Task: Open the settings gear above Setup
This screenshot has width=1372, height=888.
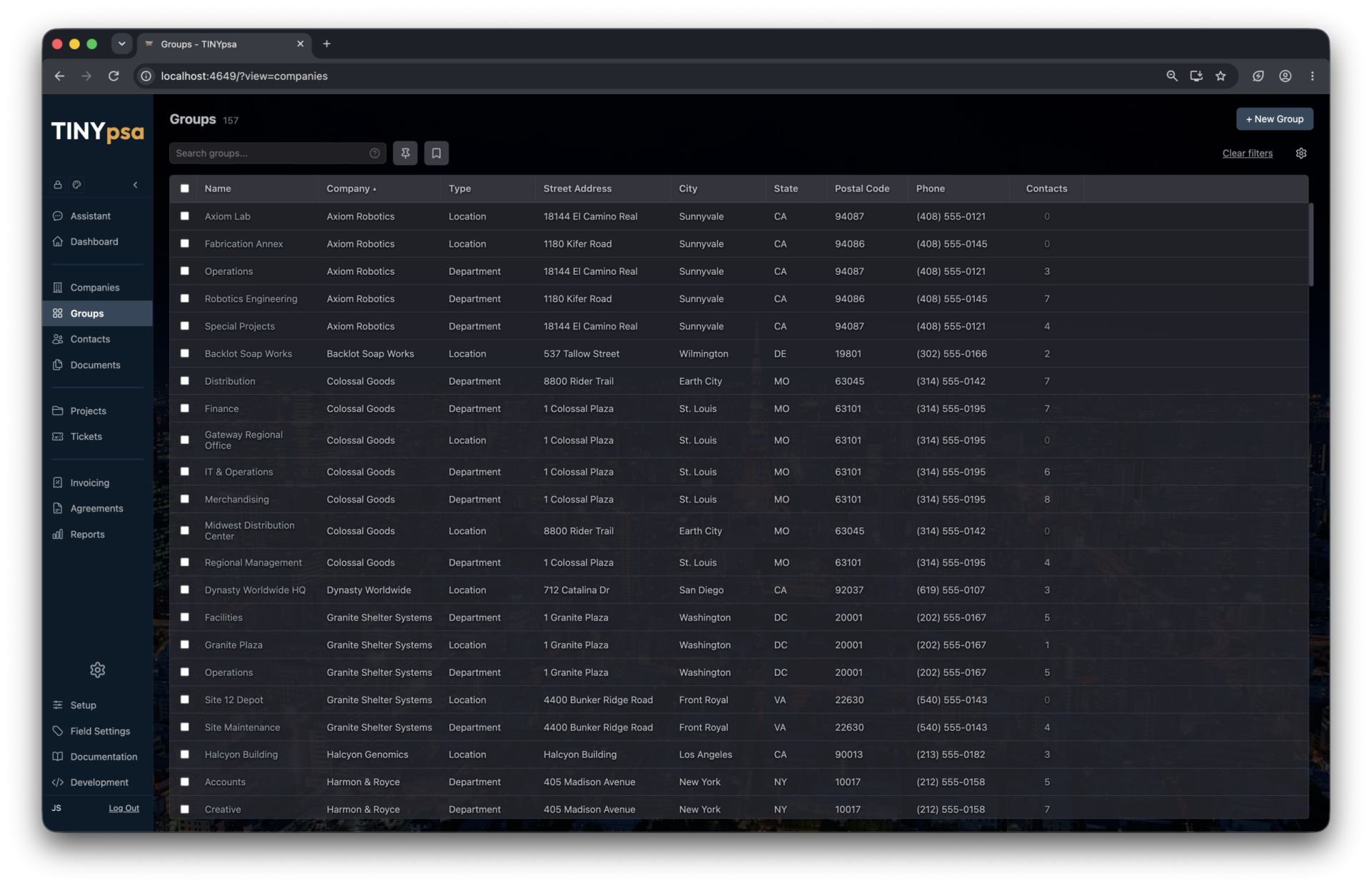Action: click(98, 670)
